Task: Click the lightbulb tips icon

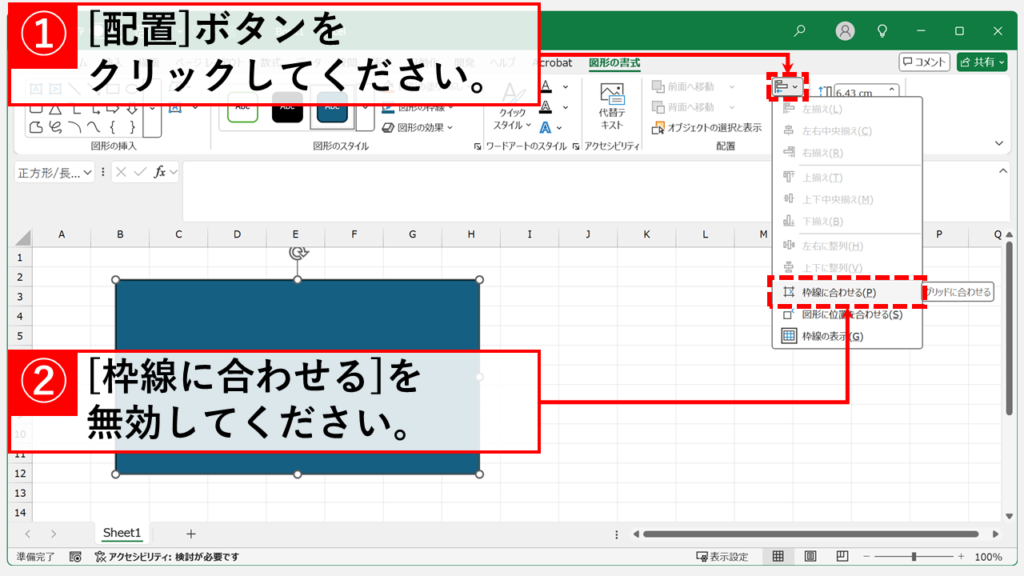Action: coord(882,31)
